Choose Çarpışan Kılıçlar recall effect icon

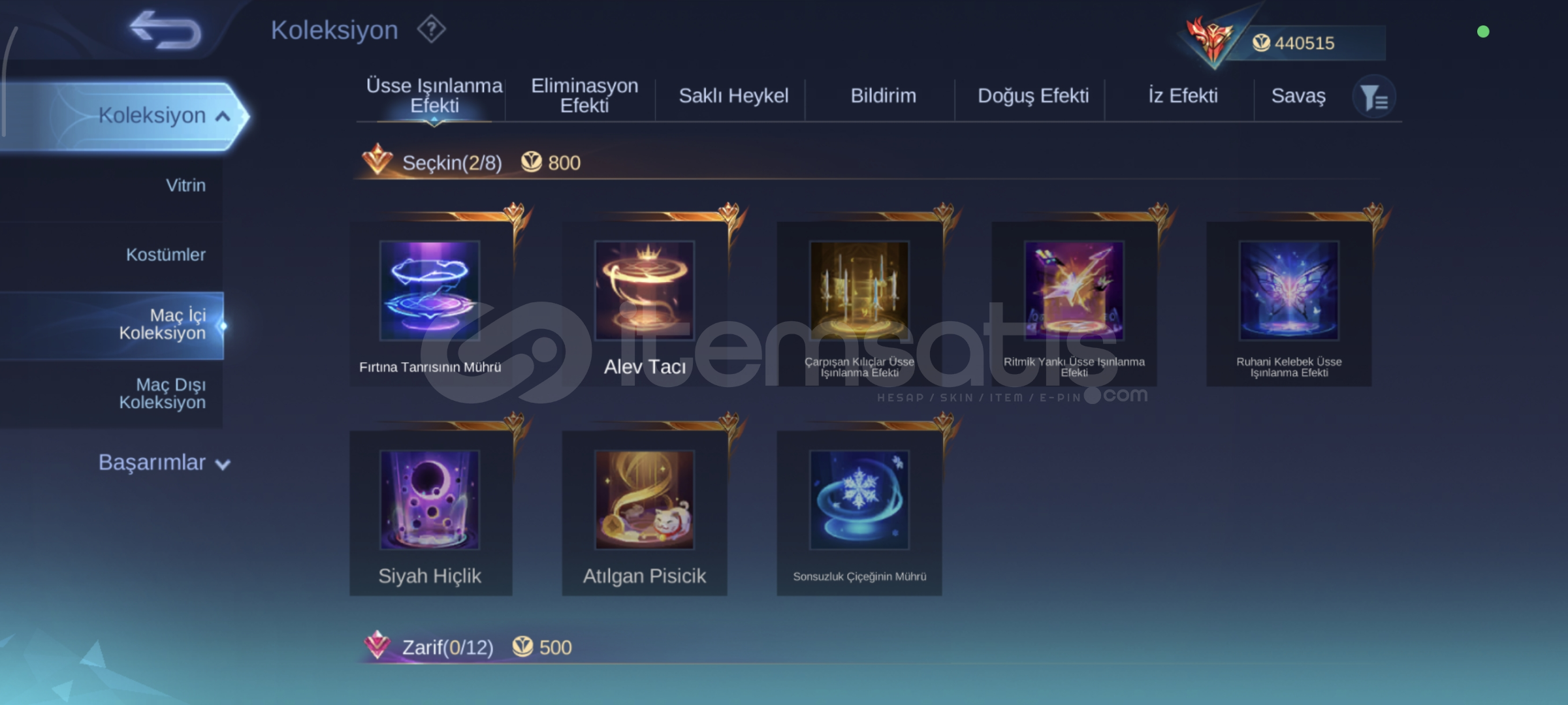(859, 290)
